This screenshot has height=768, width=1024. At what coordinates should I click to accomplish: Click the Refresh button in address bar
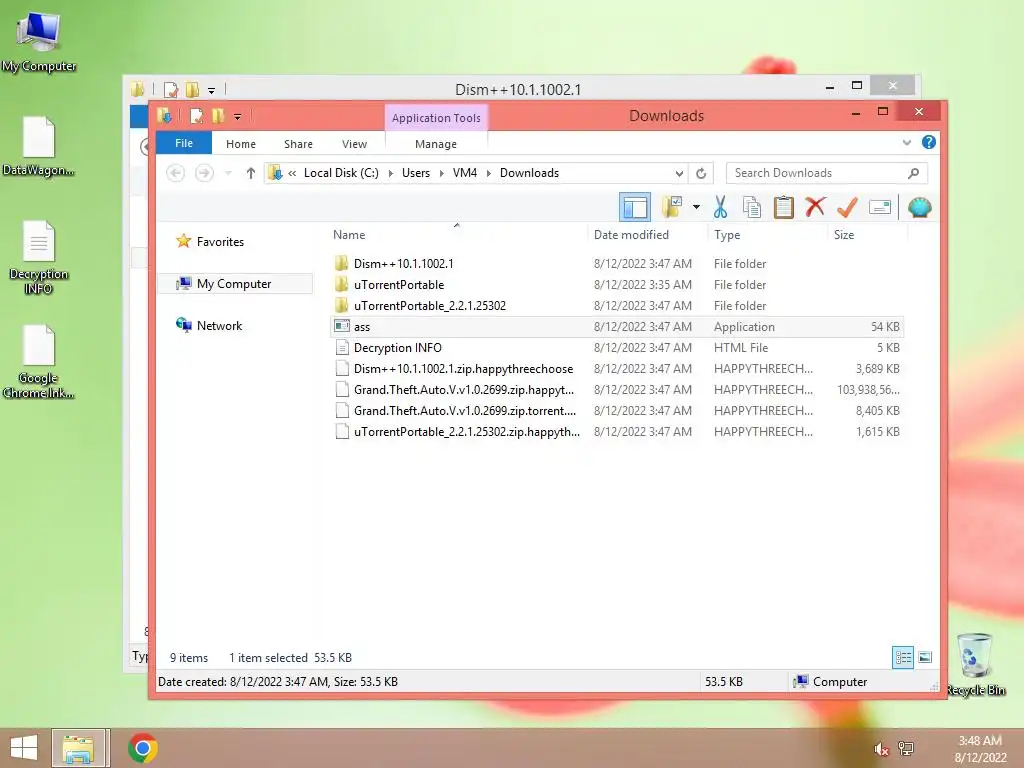click(701, 173)
